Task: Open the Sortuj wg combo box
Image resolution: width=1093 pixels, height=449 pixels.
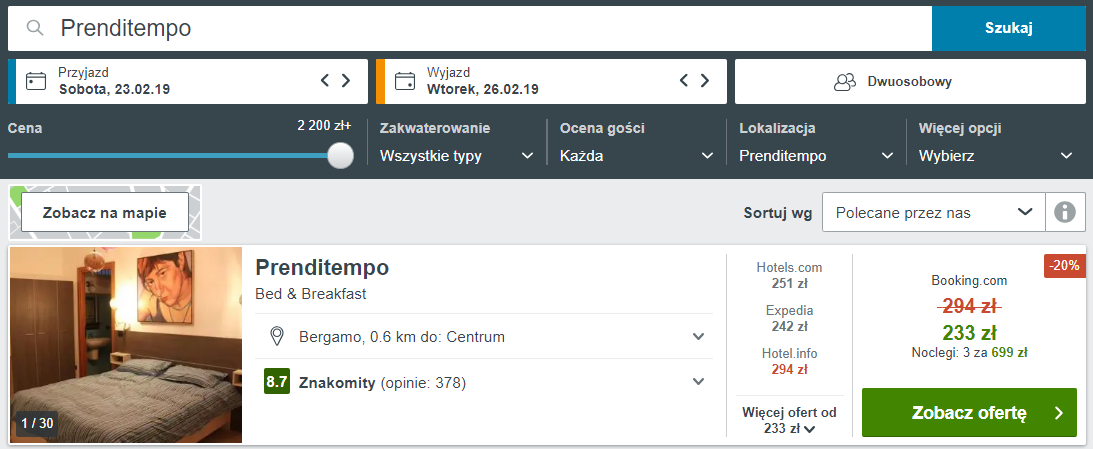Action: pyautogui.click(x=933, y=212)
